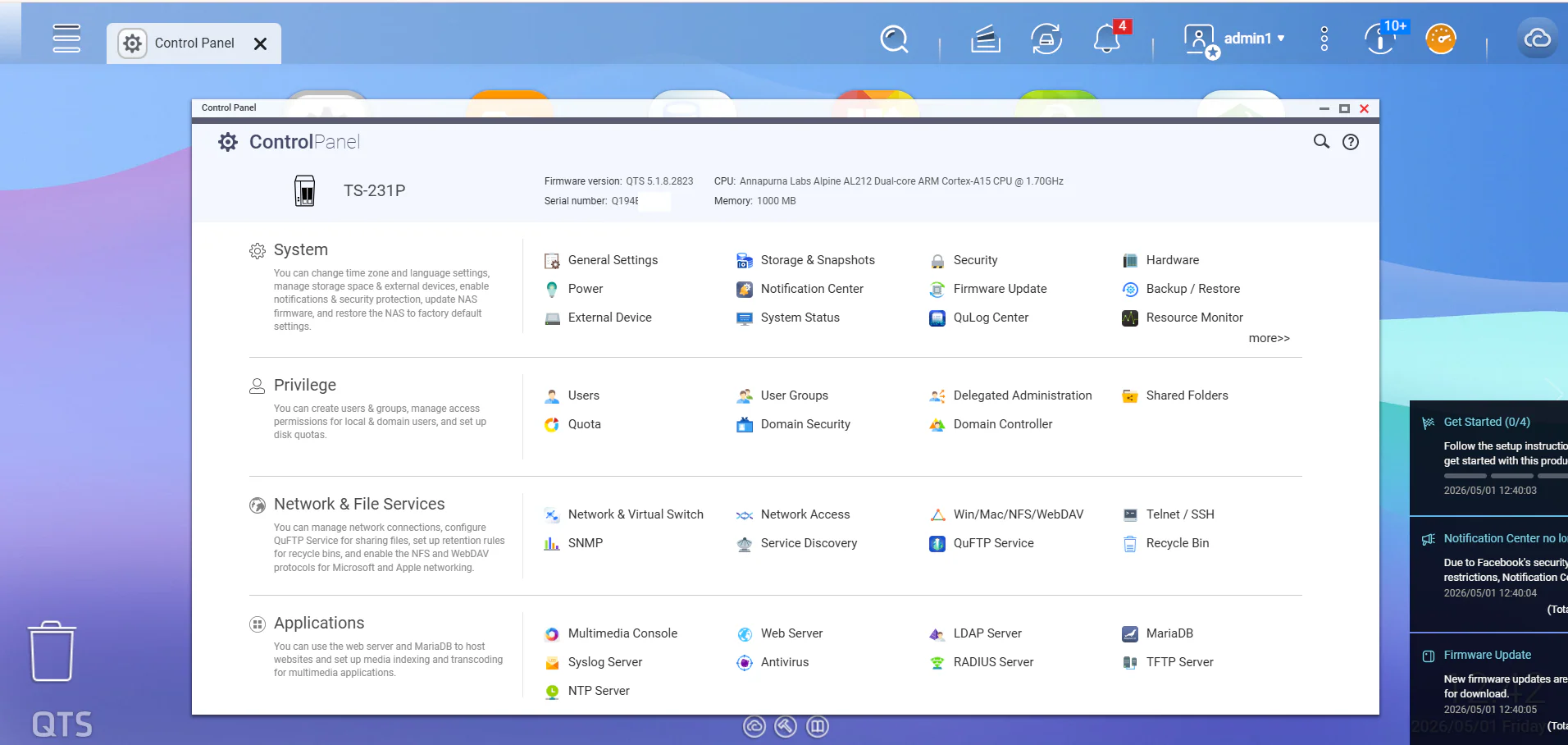Viewport: 1568px width, 745px height.
Task: Open the 10+ info dashboard icon
Action: [x=1383, y=38]
